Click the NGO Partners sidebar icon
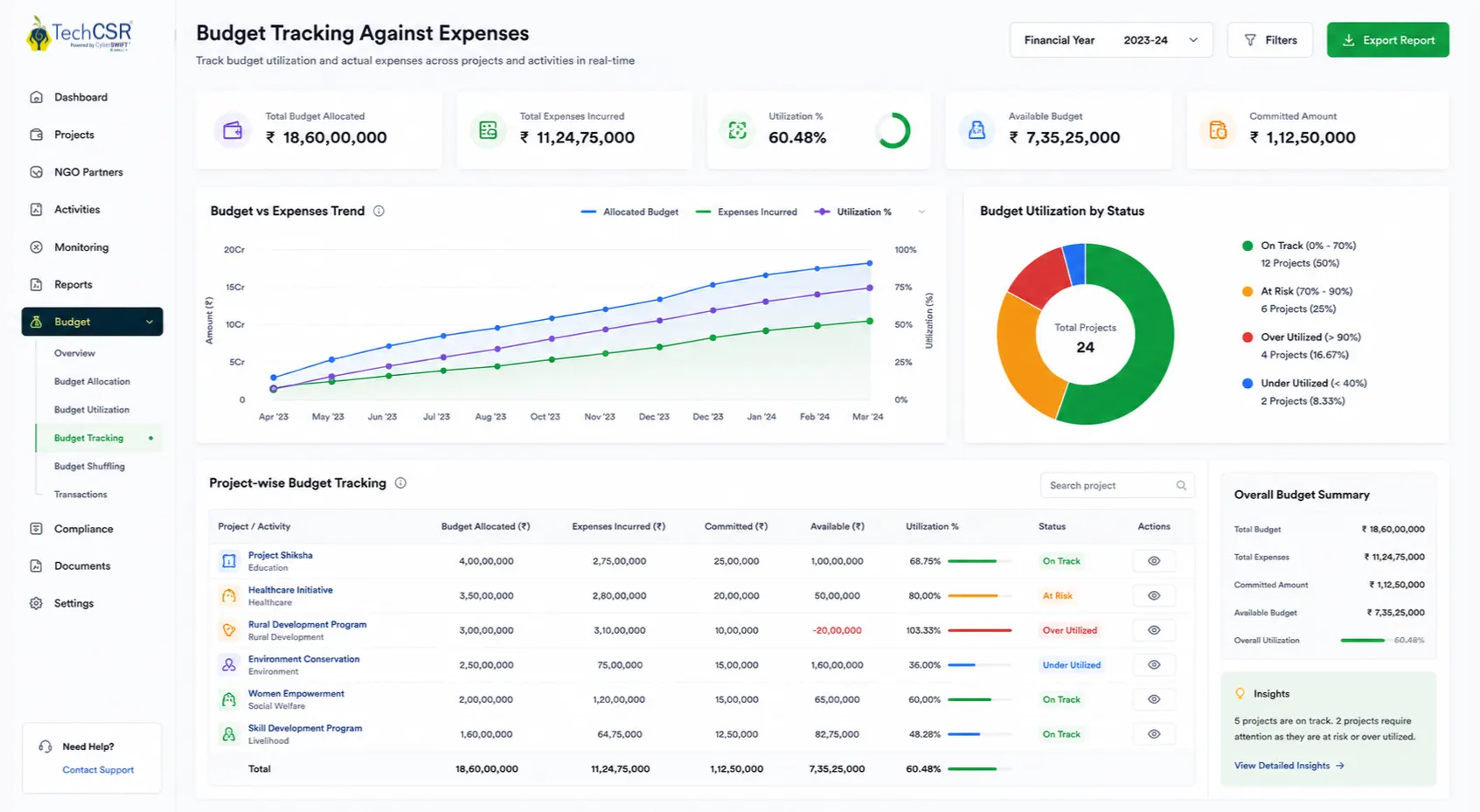 [x=36, y=172]
